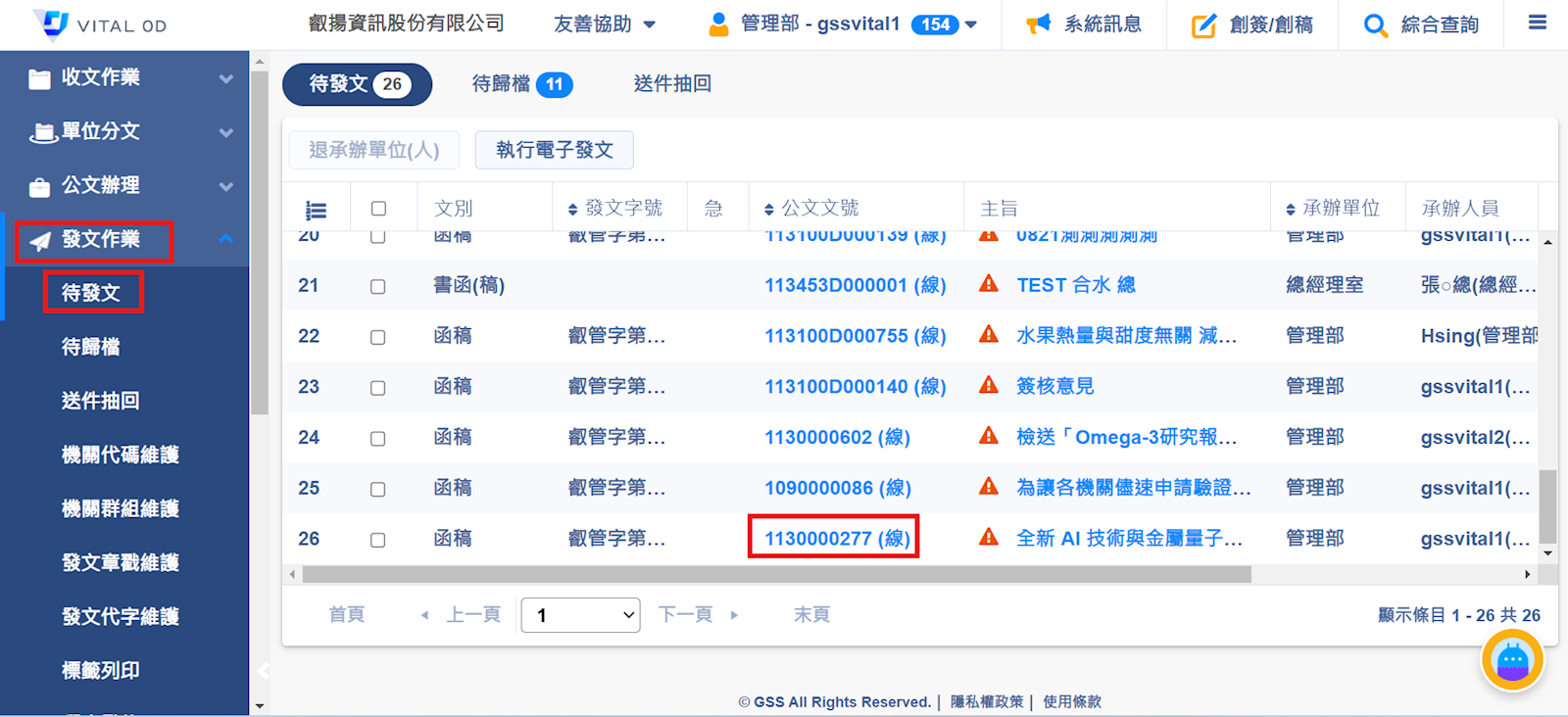Image resolution: width=1568 pixels, height=717 pixels.
Task: Sort by 公文文號 column header
Action: [x=819, y=209]
